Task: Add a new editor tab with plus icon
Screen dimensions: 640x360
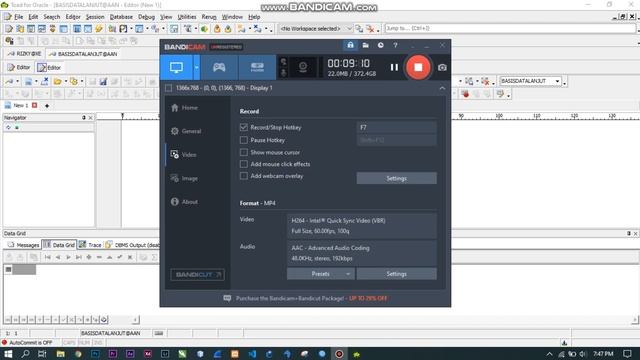Action: pos(47,106)
